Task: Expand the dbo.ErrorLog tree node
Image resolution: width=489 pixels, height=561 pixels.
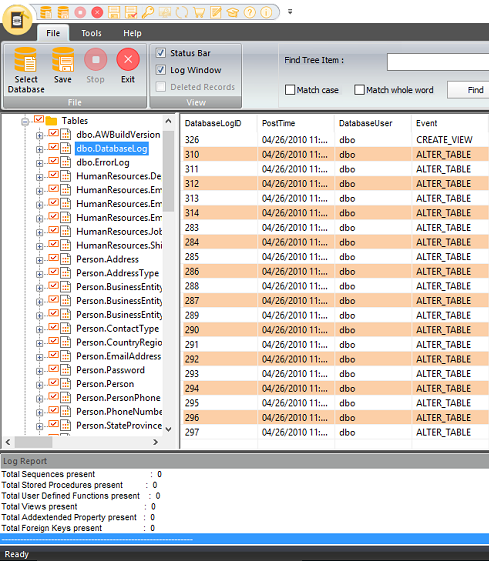Action: pos(39,163)
